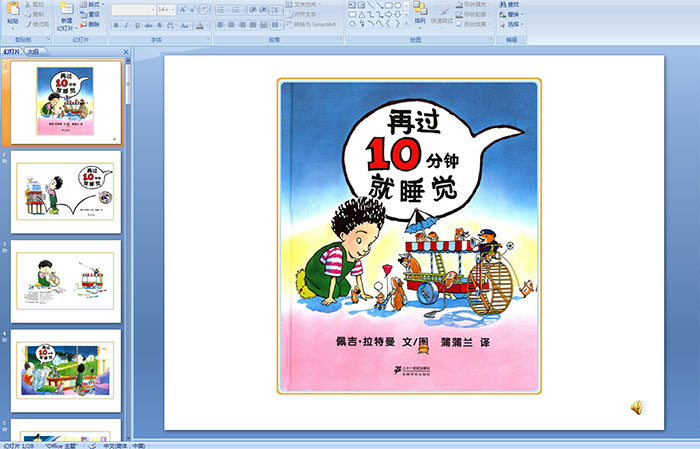Viewport: 700px width, 449px height.
Task: Click the Copy (复制) icon
Action: point(28,14)
